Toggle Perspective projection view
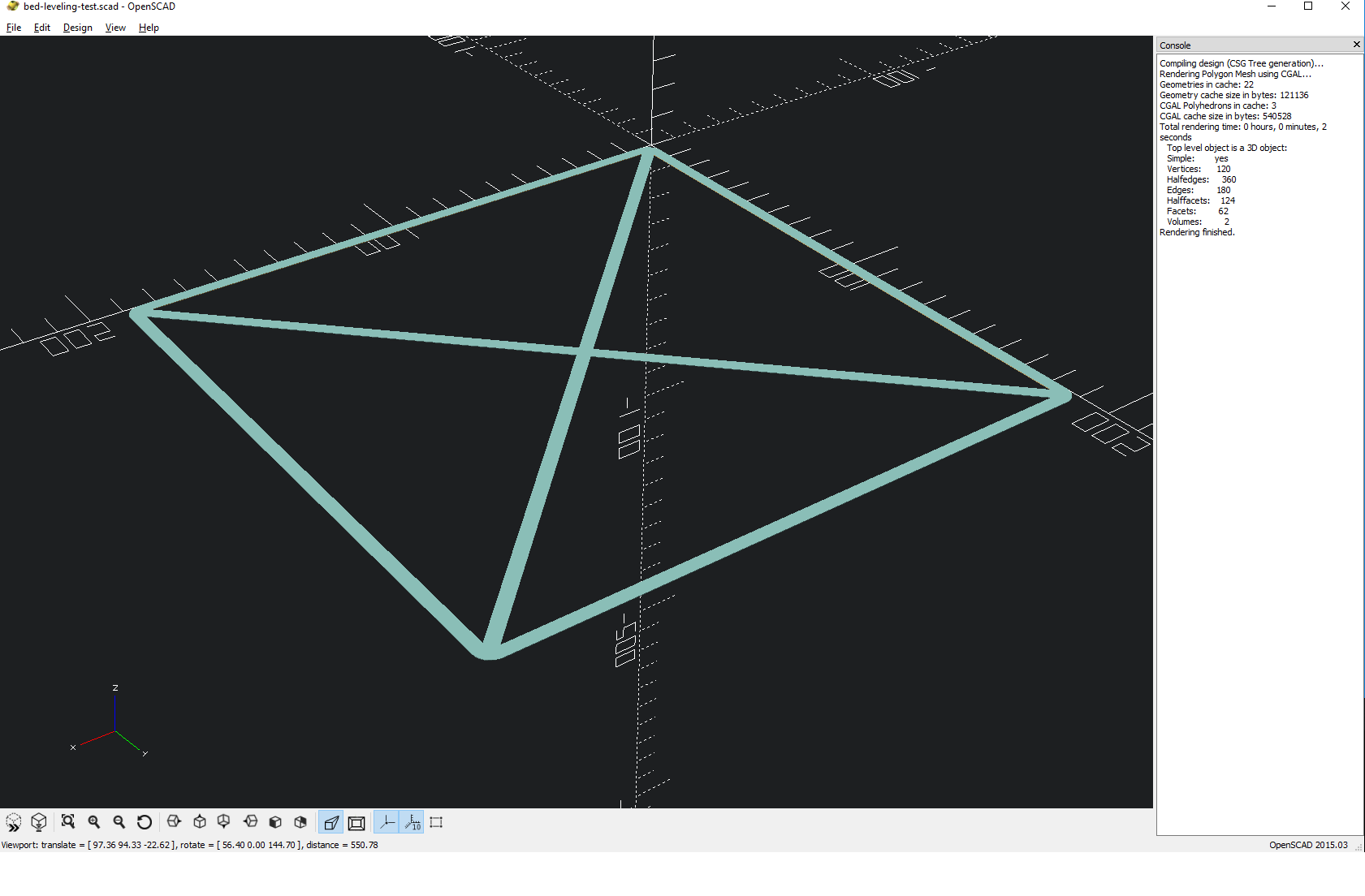 point(330,822)
